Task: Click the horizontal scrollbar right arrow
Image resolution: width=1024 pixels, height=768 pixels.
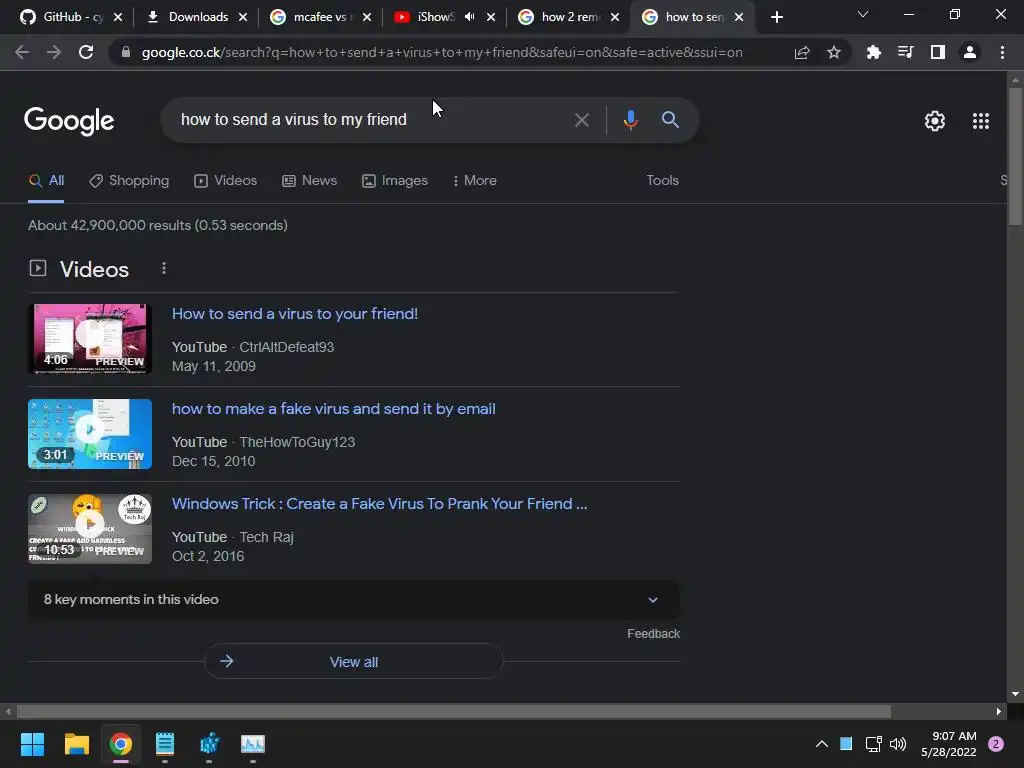Action: 999,711
